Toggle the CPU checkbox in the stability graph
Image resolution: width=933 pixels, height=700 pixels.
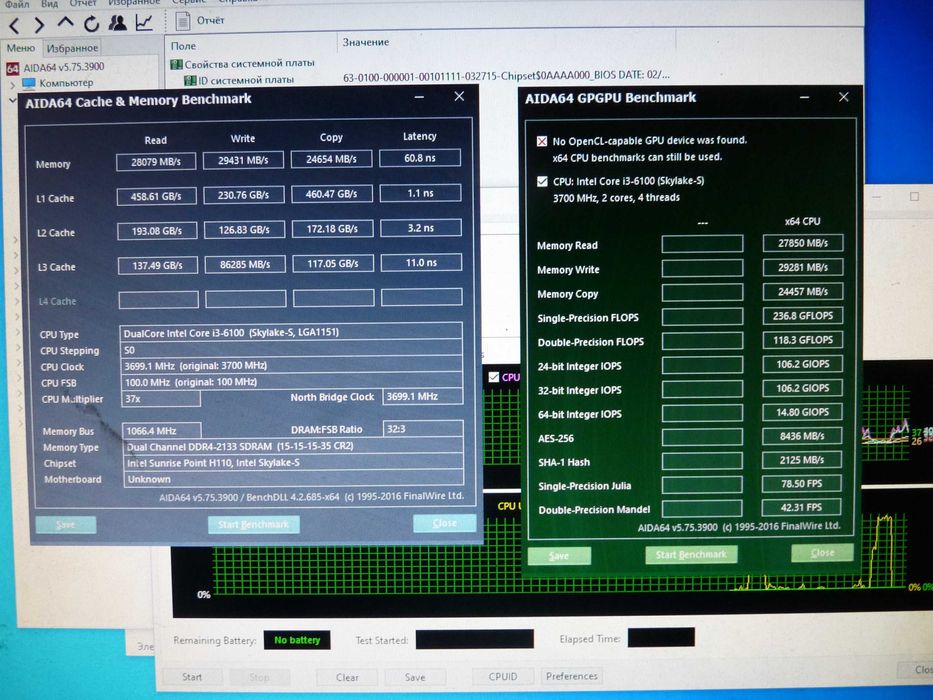[x=493, y=377]
